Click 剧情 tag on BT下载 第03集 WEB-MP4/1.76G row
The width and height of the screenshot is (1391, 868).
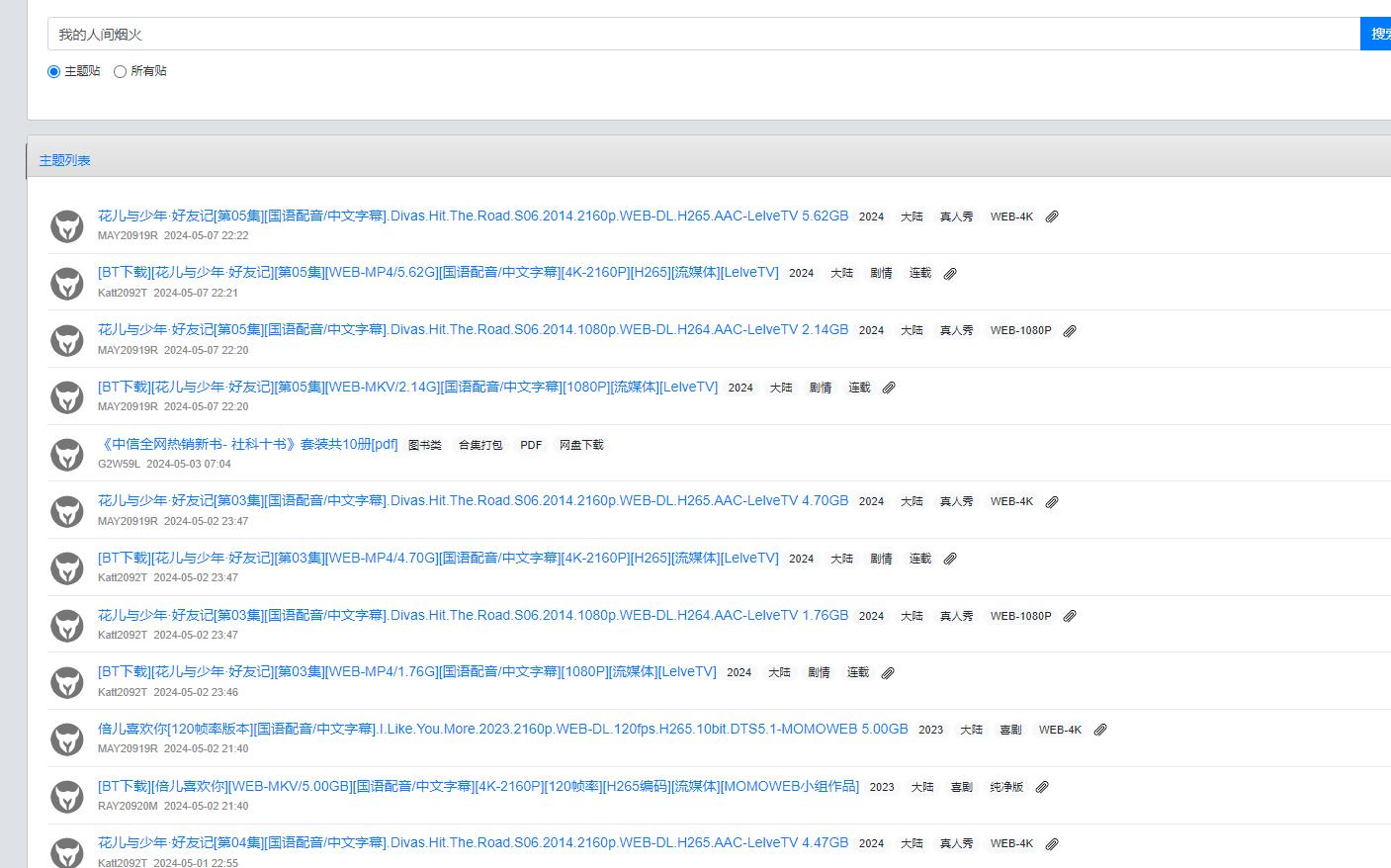pyautogui.click(x=819, y=673)
